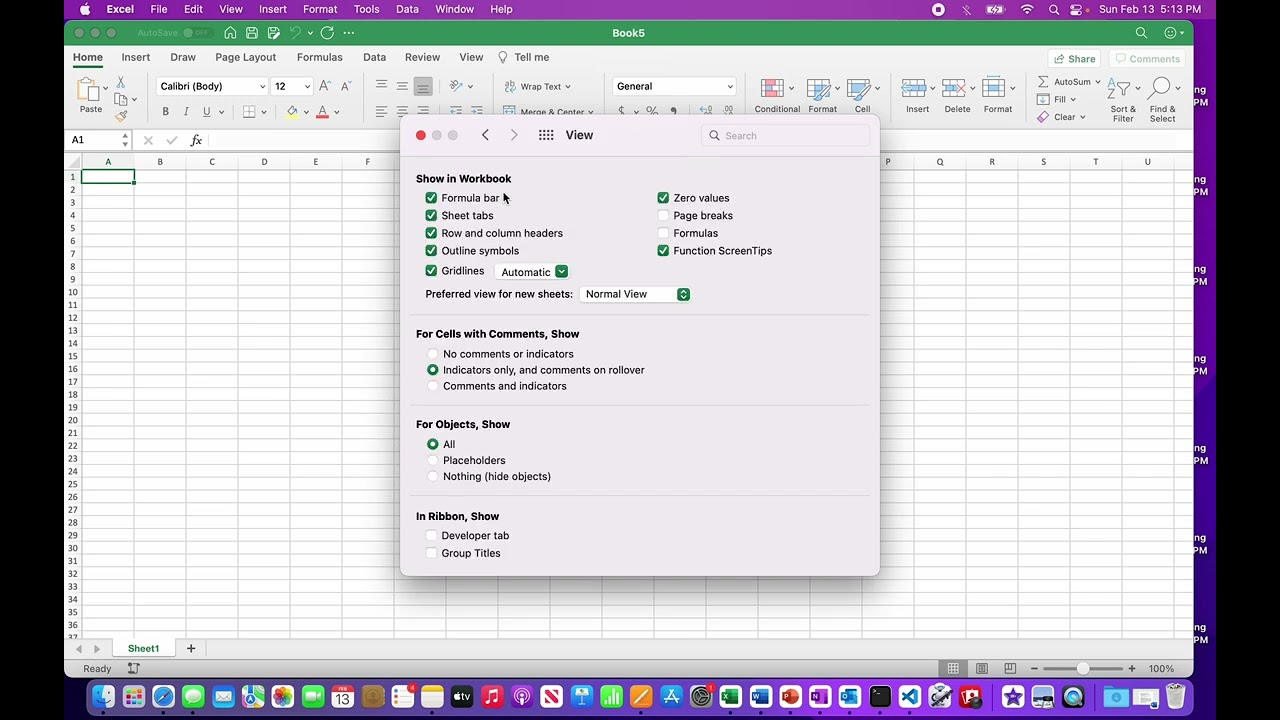Enable the Page breaks checkbox

(663, 216)
